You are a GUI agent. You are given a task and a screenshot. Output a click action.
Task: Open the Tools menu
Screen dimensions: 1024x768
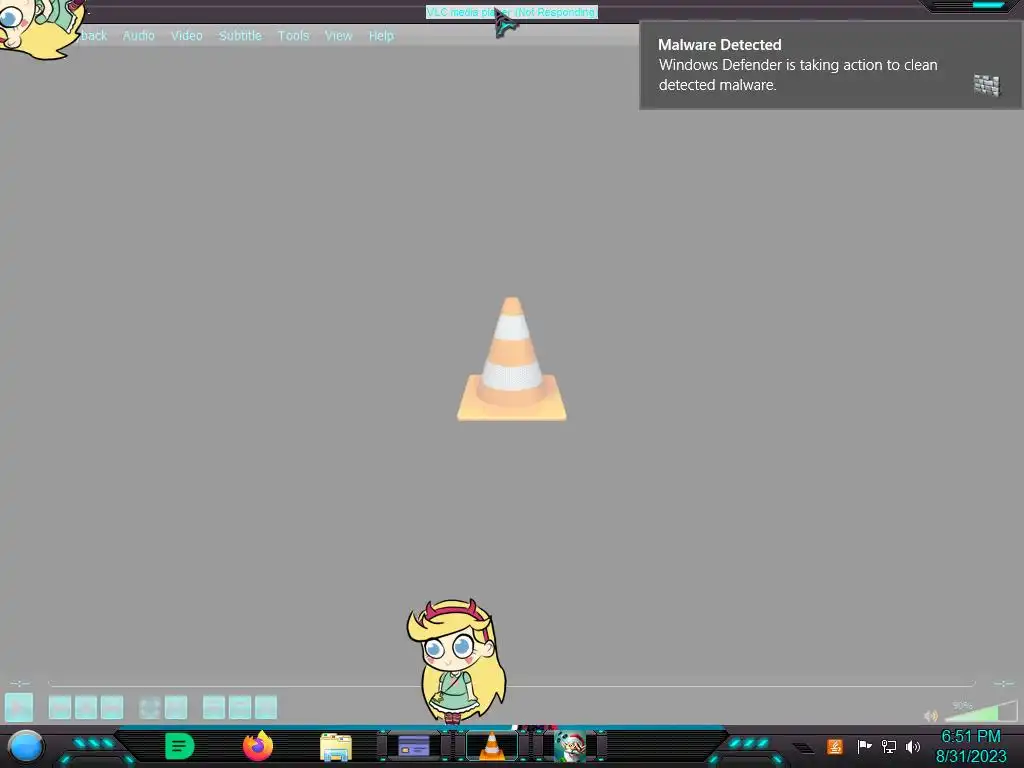point(293,36)
